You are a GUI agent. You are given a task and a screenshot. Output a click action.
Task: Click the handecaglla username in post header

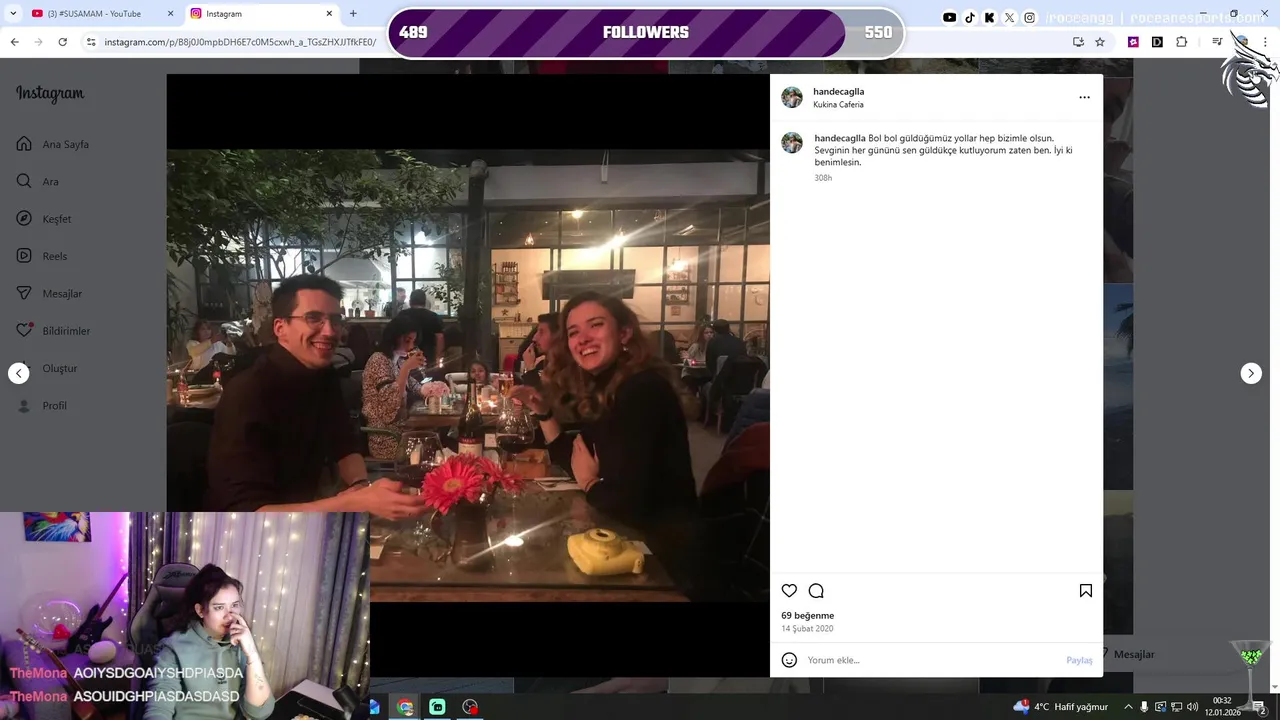(838, 91)
